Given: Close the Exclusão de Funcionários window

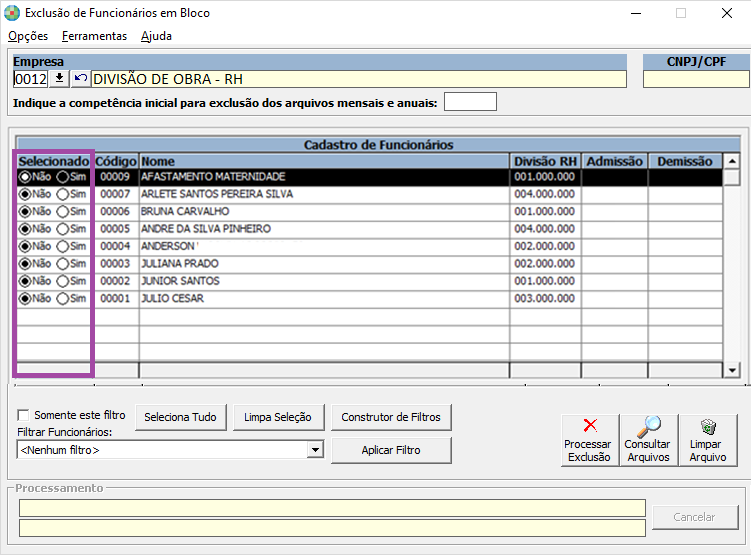Looking at the screenshot, I should (x=727, y=13).
